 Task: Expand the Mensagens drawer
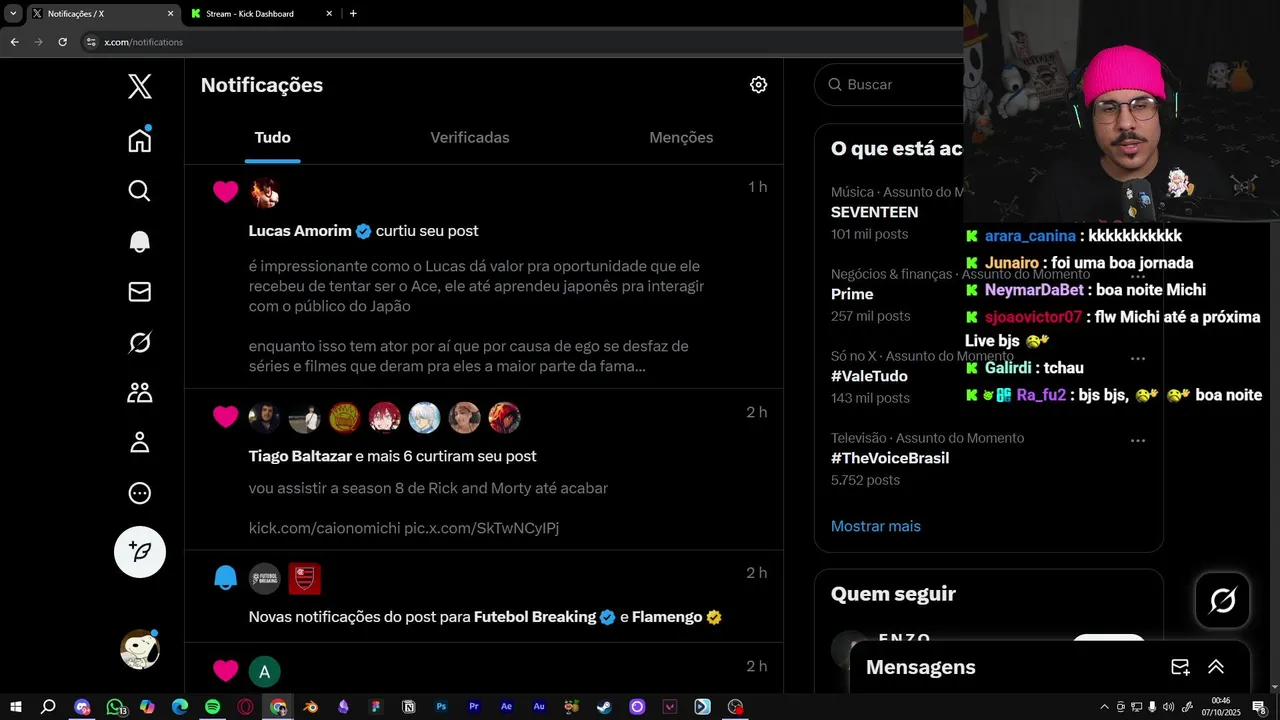1216,667
